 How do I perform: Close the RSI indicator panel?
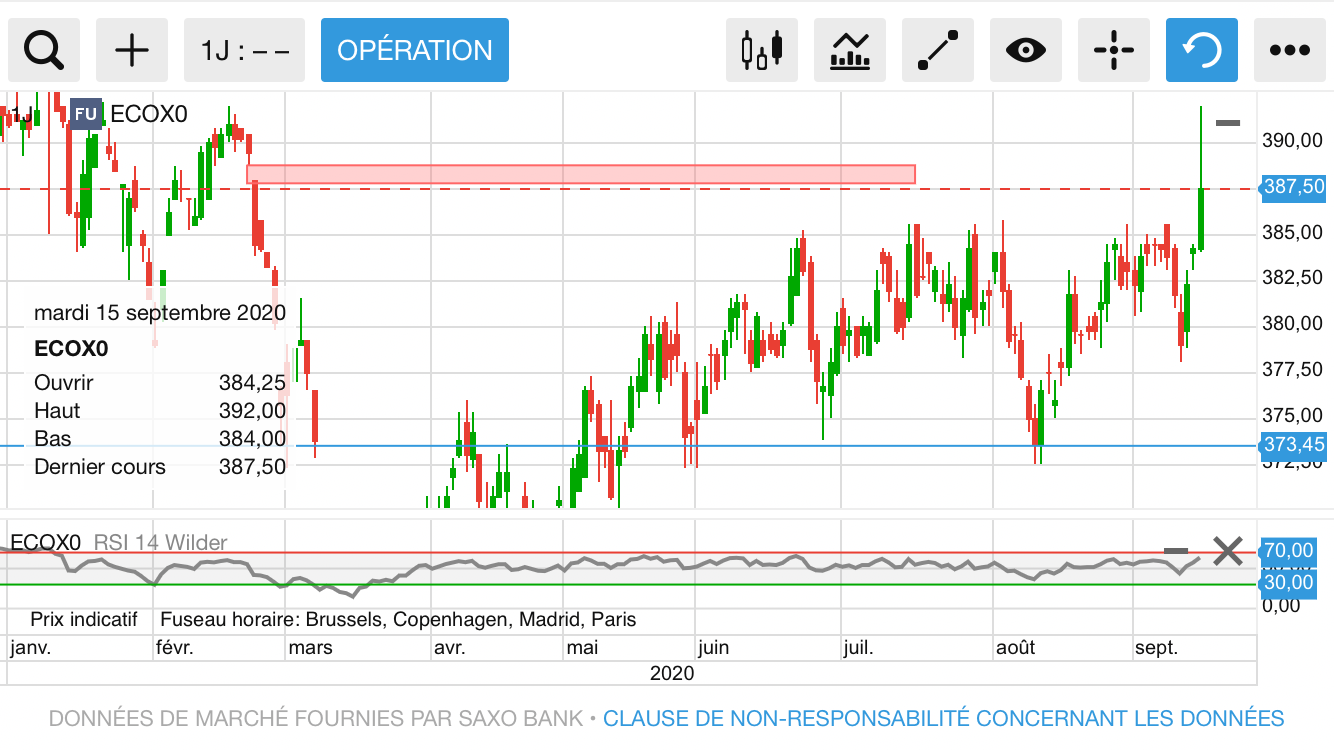(1228, 551)
